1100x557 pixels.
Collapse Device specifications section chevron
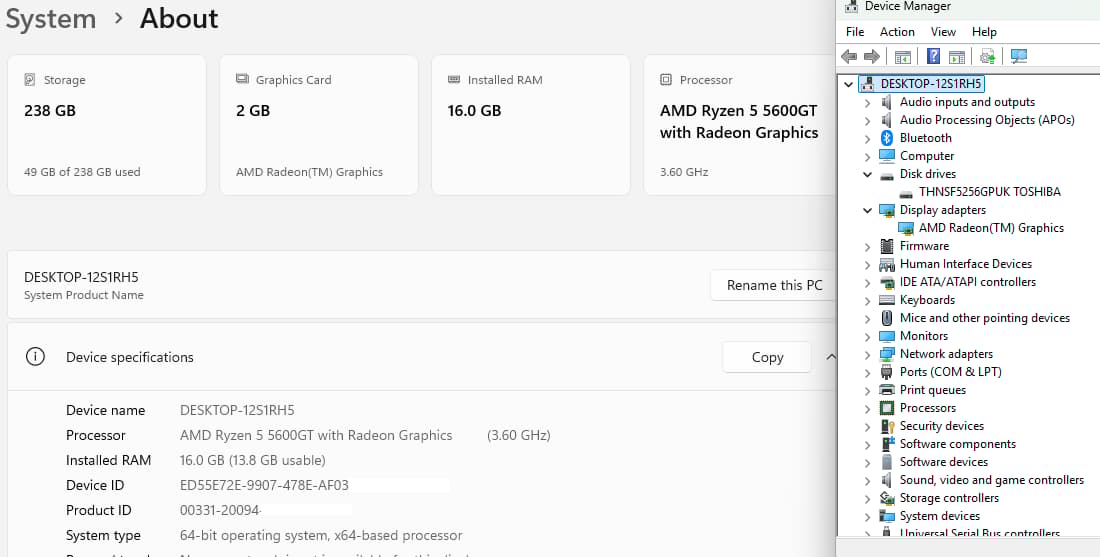pyautogui.click(x=831, y=357)
